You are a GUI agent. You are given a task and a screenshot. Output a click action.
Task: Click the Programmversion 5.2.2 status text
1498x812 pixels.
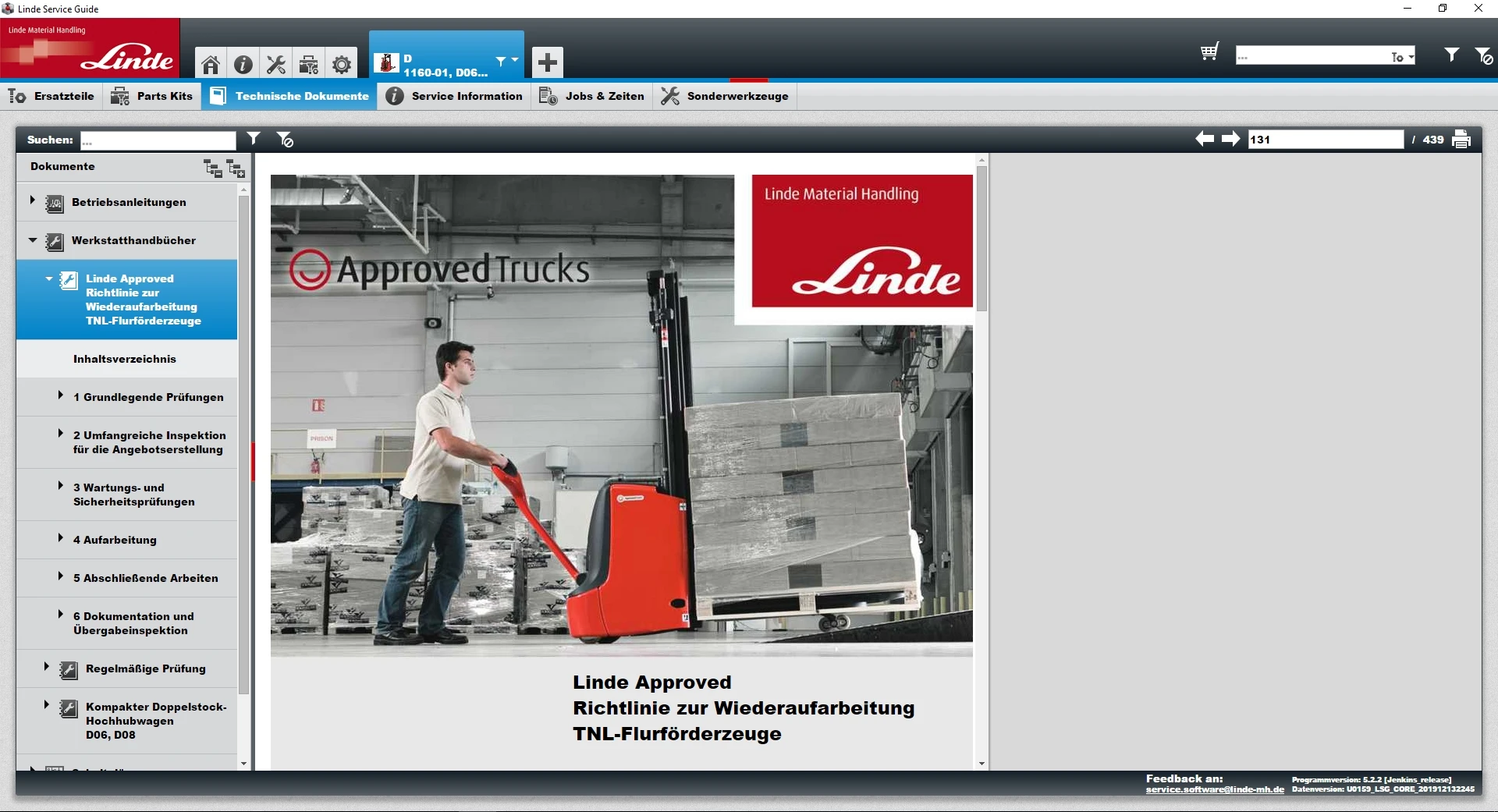[1372, 779]
